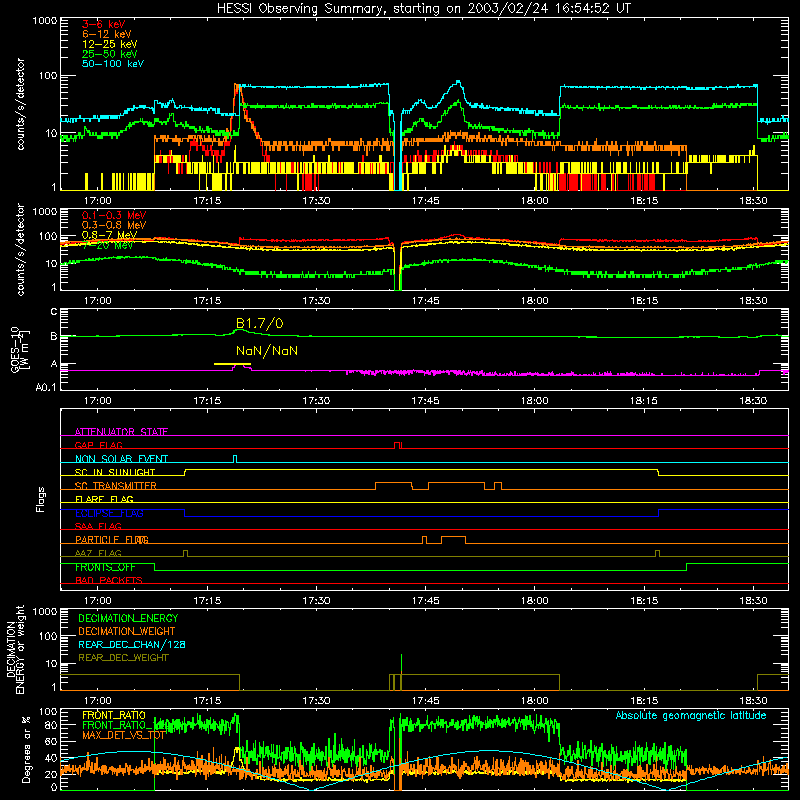800x800 pixels.
Task: Select the BAD_PACKETS flag label
Action: [x=109, y=580]
